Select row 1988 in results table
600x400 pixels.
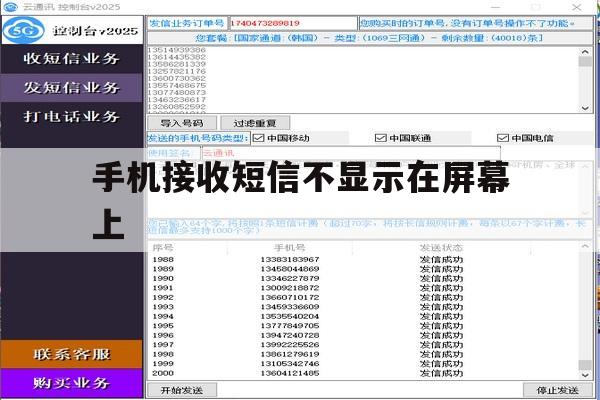tap(364, 260)
